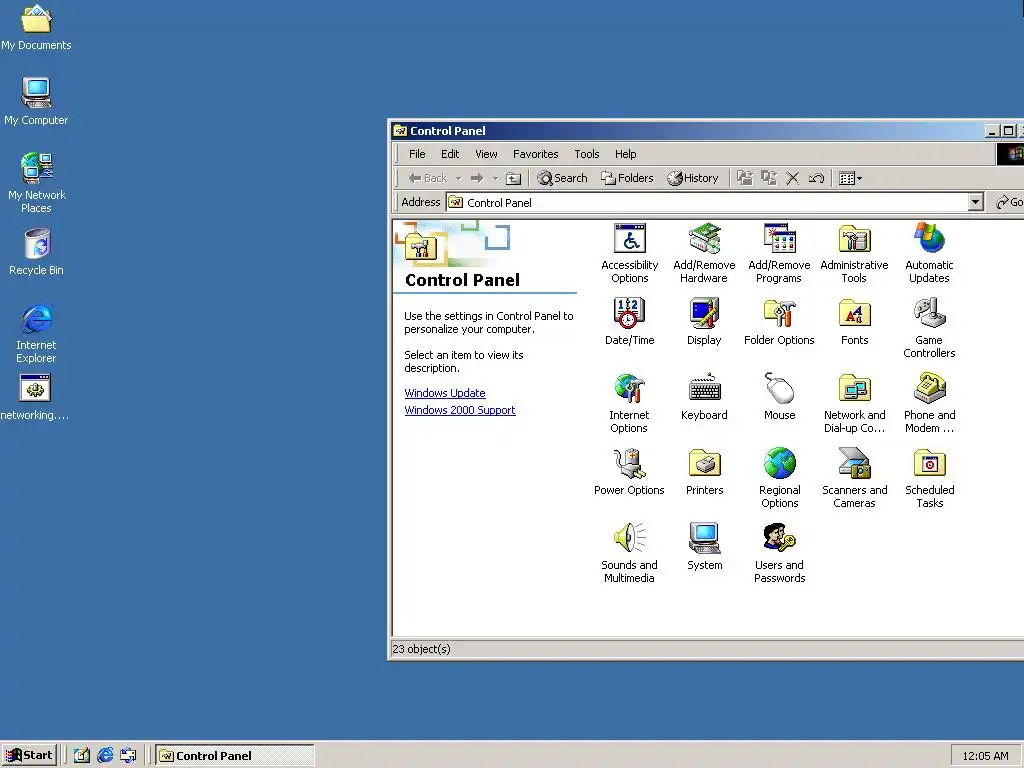Click the Back toolbar button
Viewport: 1024px width, 768px height.
click(x=428, y=178)
